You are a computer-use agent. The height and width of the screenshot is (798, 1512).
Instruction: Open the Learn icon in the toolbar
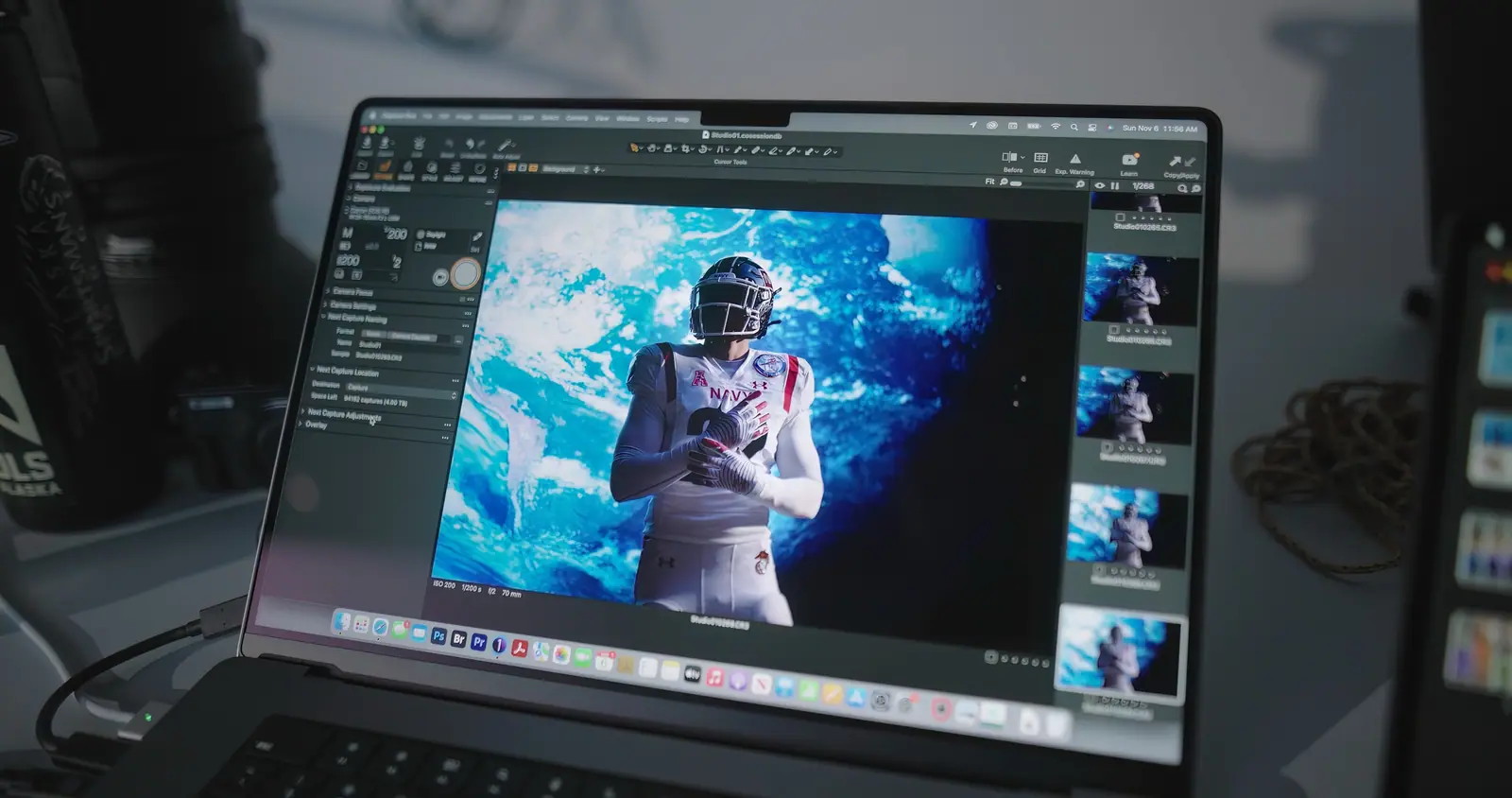(1129, 160)
